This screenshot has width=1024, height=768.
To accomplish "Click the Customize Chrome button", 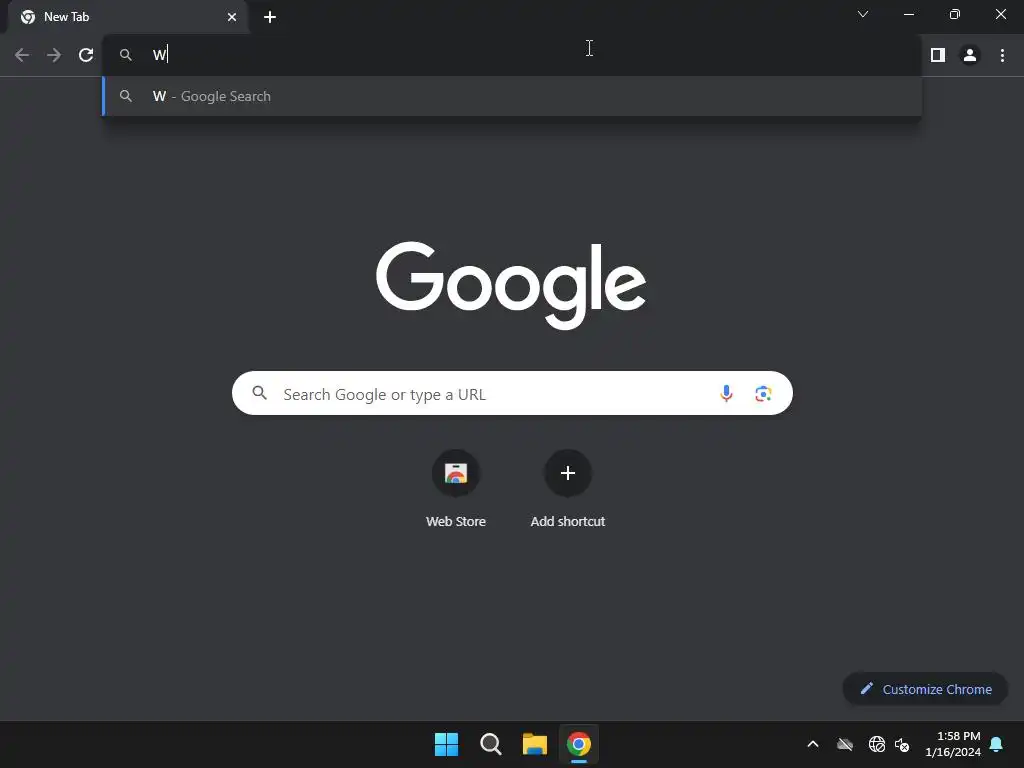I will [x=925, y=689].
